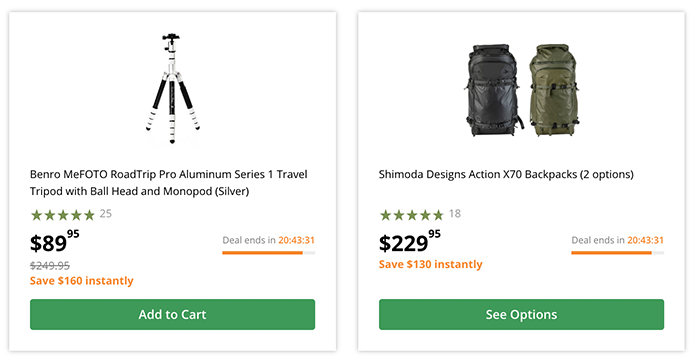
Task: Click the crossed-out $249.95 original price
Action: tap(50, 266)
